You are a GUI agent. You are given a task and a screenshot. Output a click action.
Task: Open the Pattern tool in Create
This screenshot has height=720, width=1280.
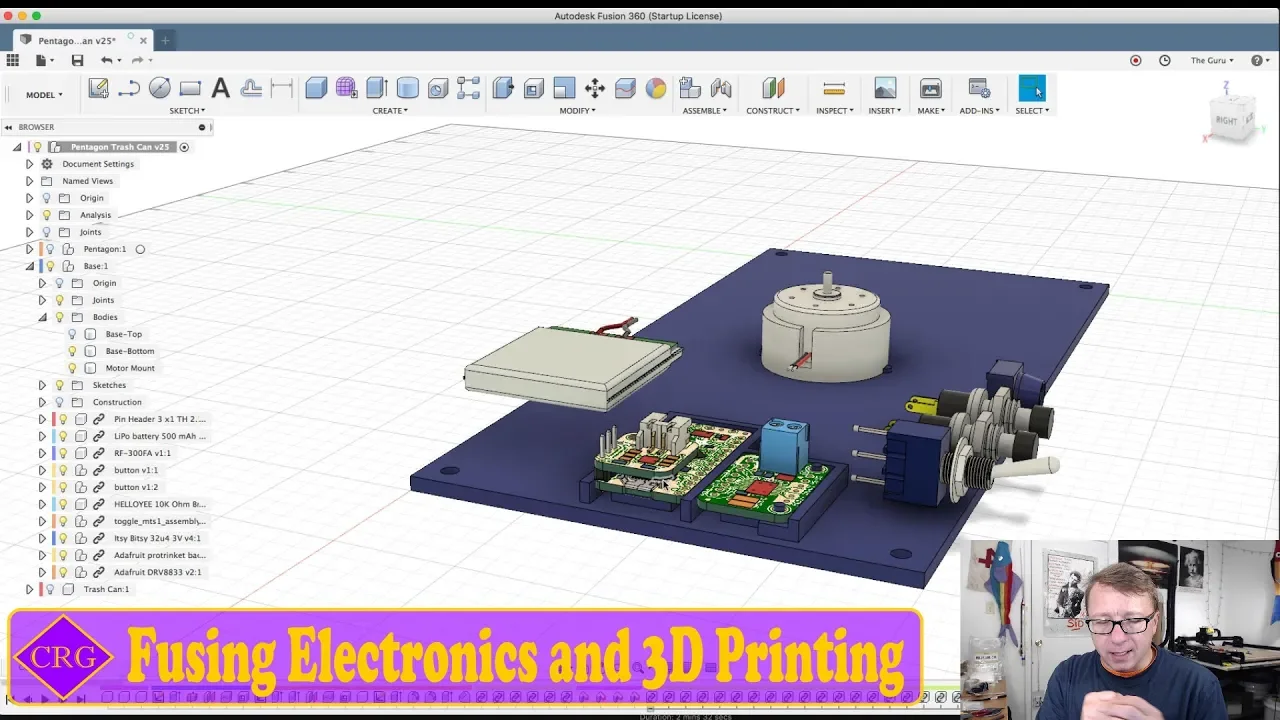click(468, 88)
